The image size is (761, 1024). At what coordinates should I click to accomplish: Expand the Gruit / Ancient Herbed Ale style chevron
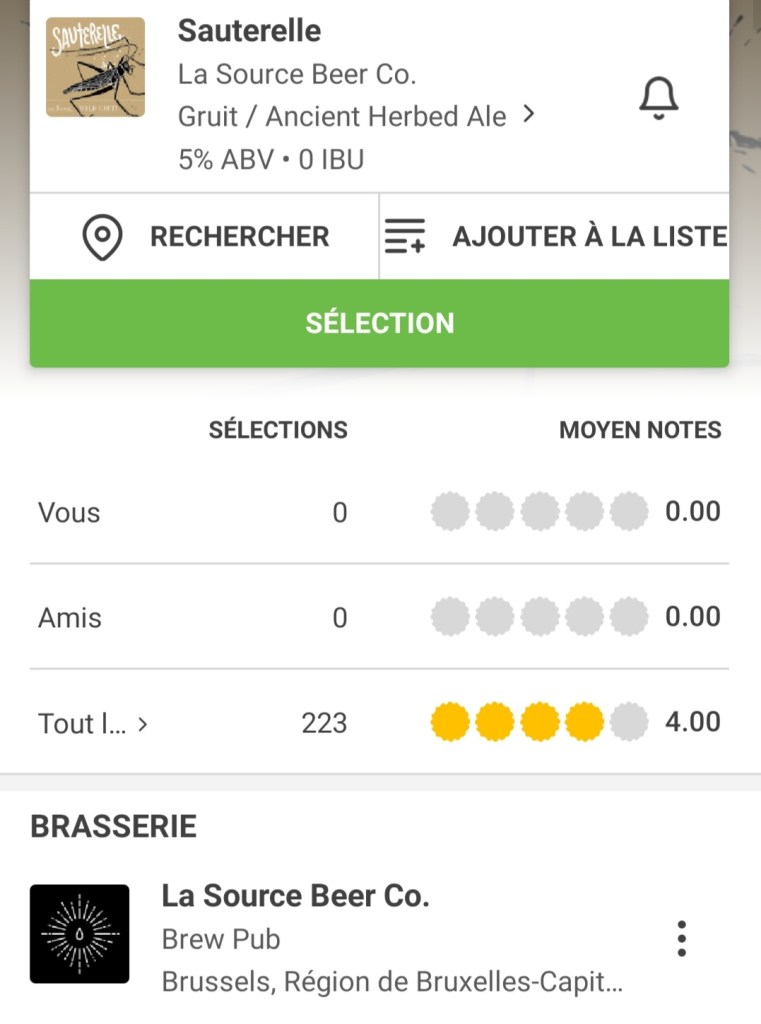click(529, 115)
